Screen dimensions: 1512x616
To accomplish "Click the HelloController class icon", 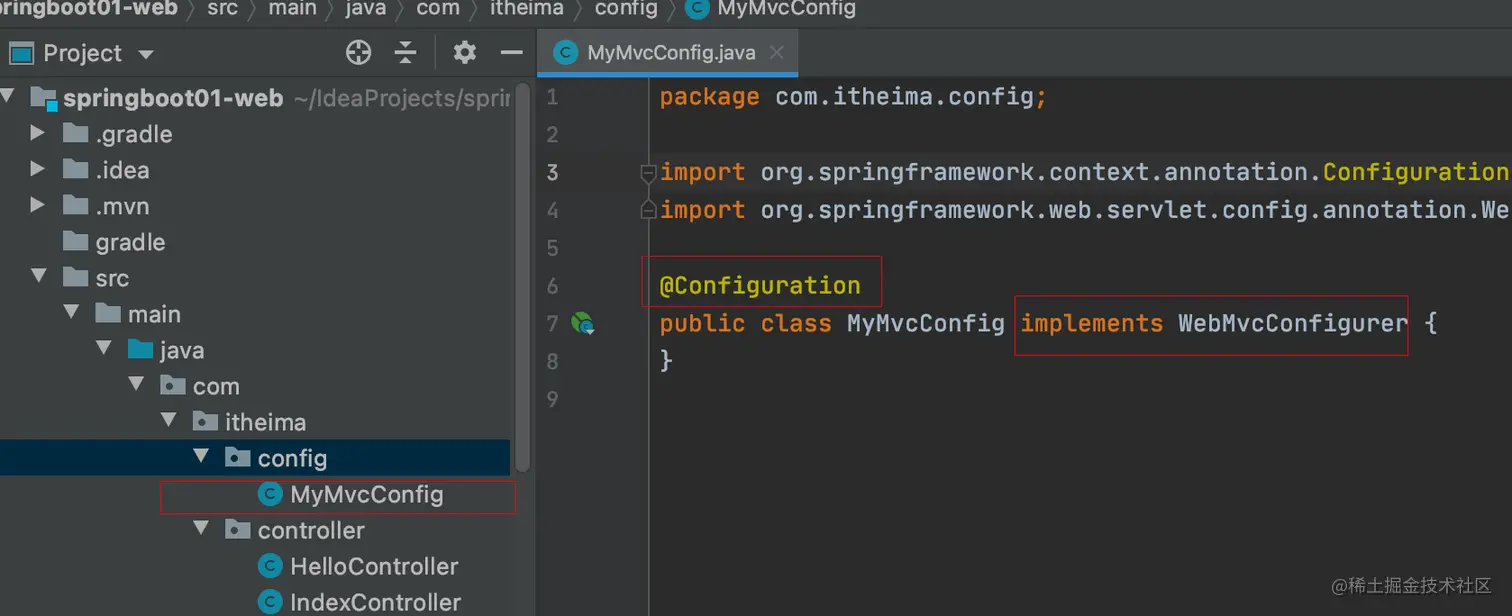I will pyautogui.click(x=269, y=566).
